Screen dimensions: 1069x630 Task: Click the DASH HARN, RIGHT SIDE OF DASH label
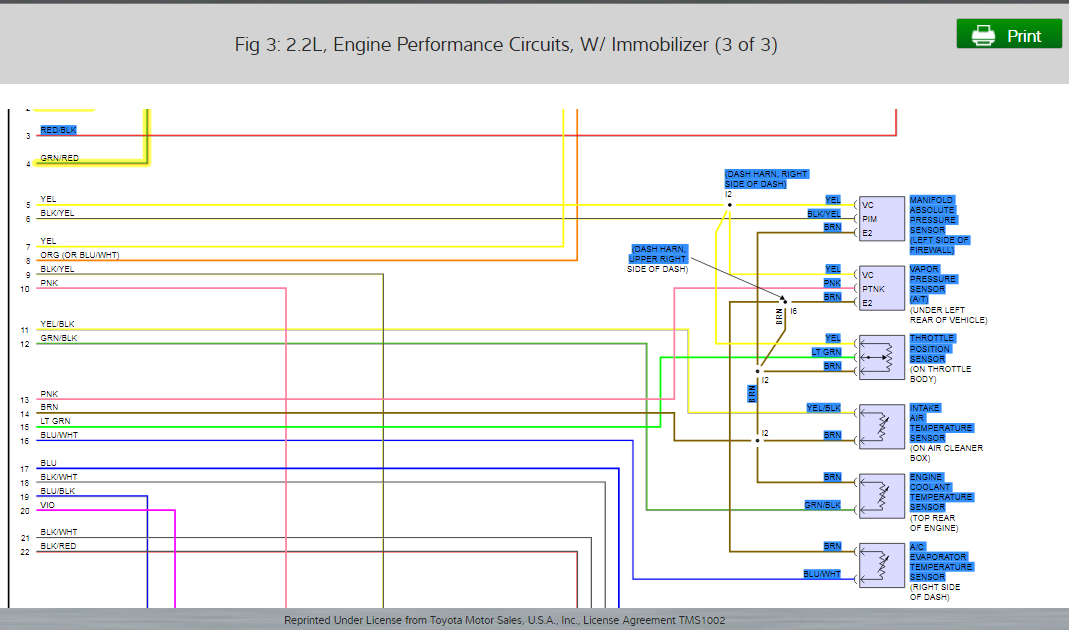[766, 178]
